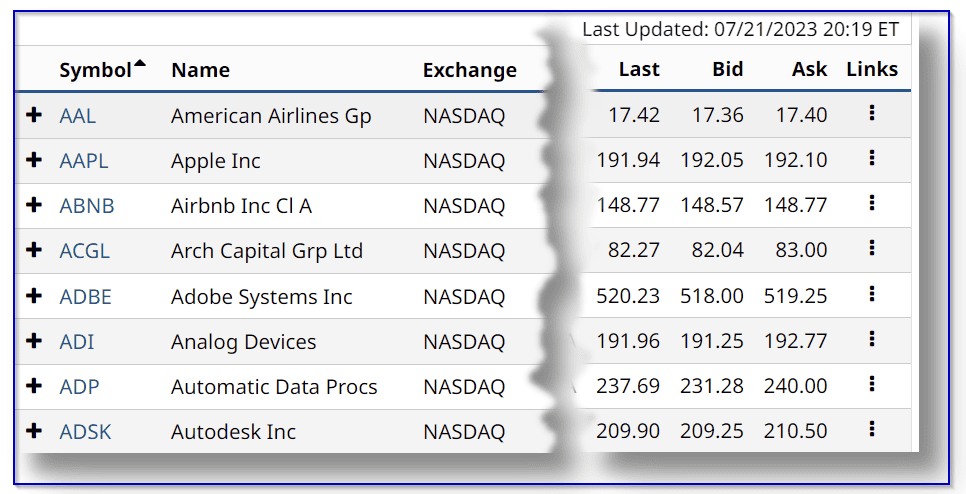Expand the AAL row details
The height and width of the screenshot is (494, 966).
point(34,115)
